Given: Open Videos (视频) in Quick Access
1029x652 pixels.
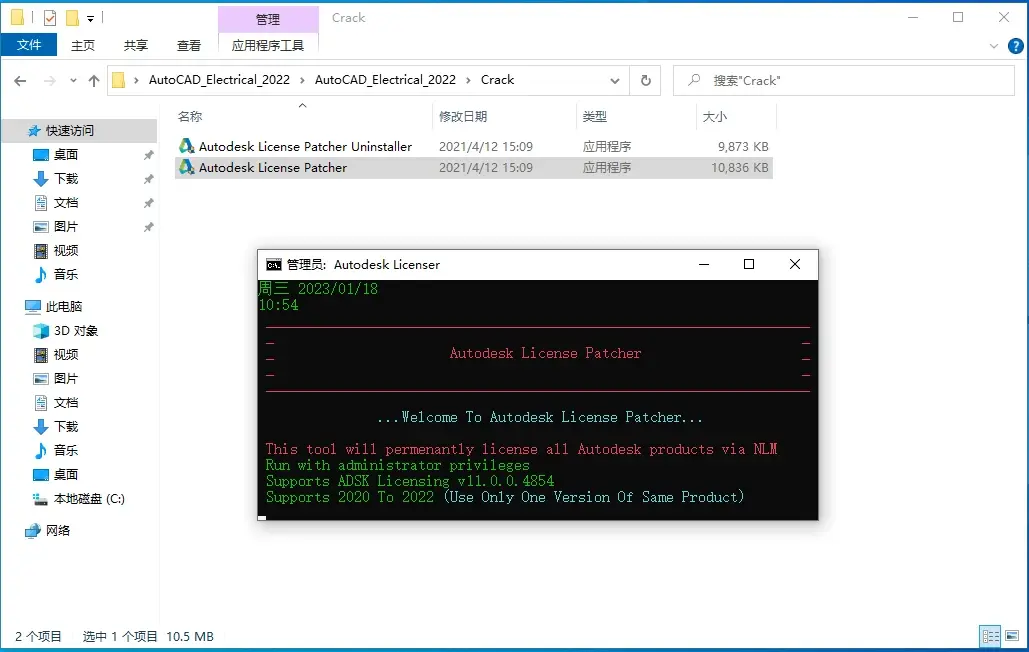Looking at the screenshot, I should 66,251.
